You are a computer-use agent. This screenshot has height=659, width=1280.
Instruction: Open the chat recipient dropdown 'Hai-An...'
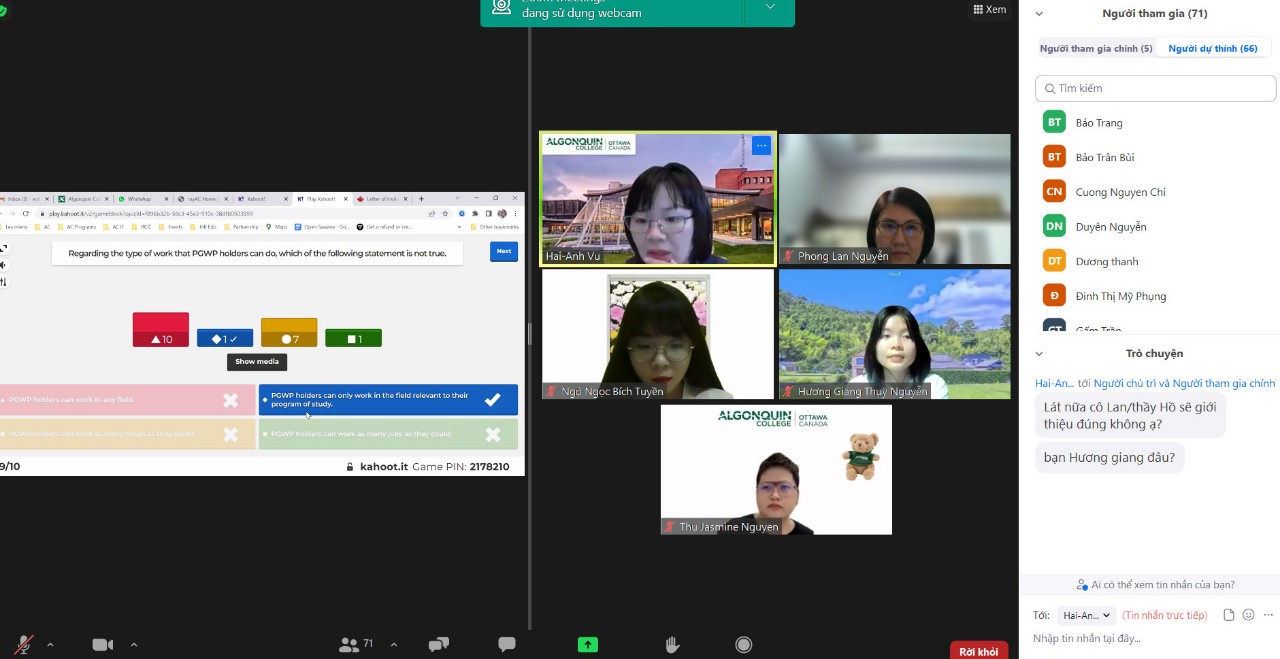click(x=1086, y=616)
